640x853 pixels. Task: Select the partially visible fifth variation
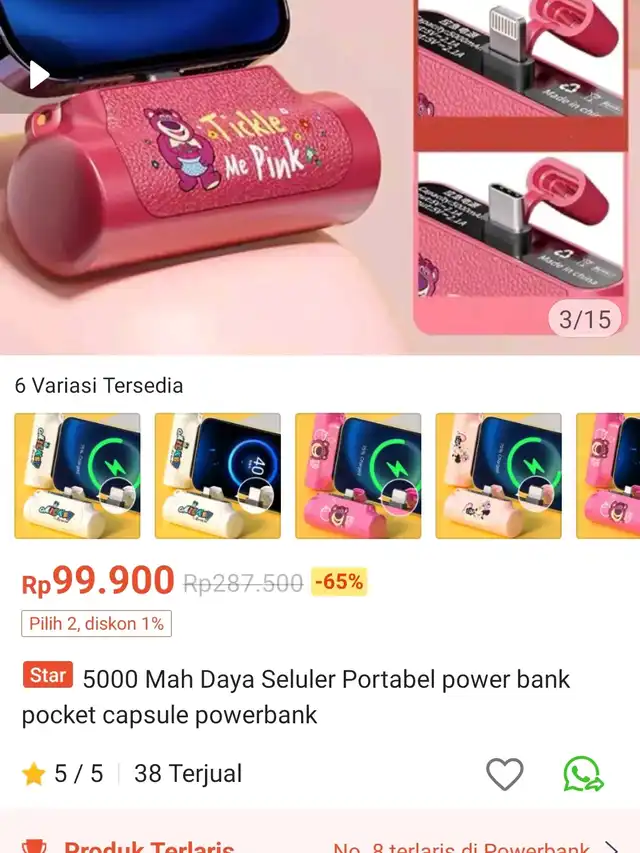608,476
